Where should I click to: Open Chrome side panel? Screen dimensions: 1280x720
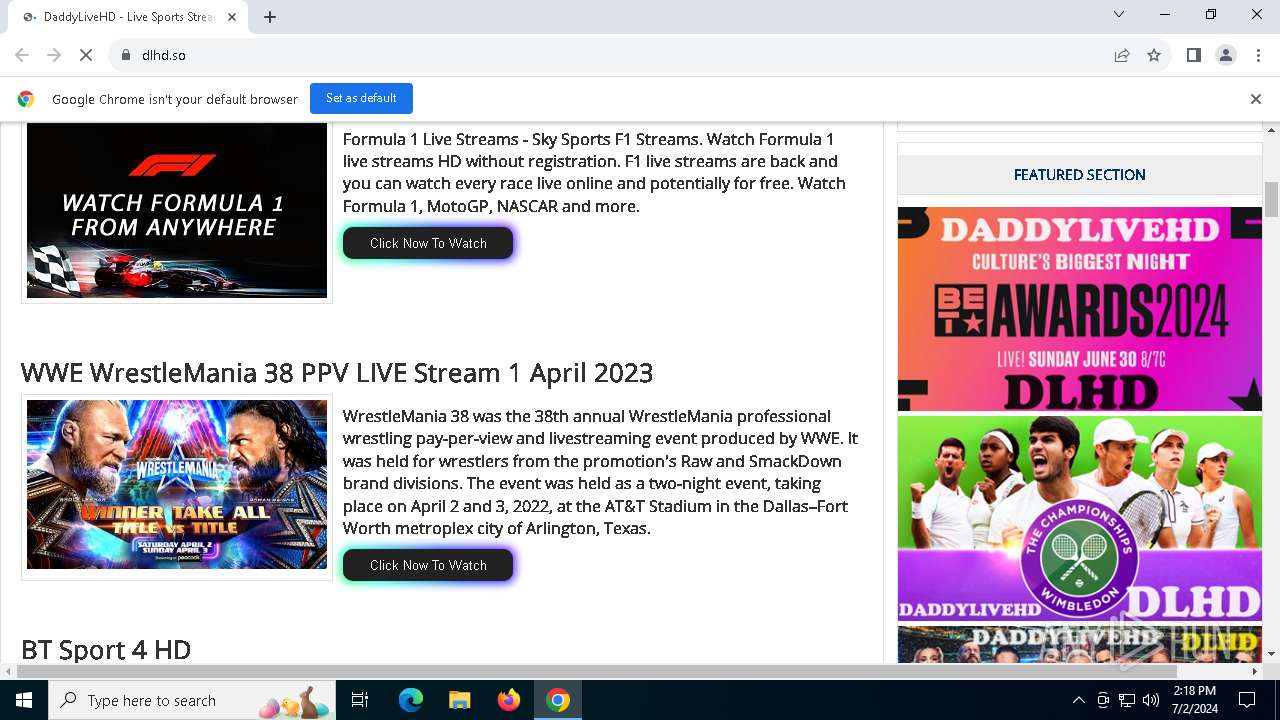tap(1194, 55)
